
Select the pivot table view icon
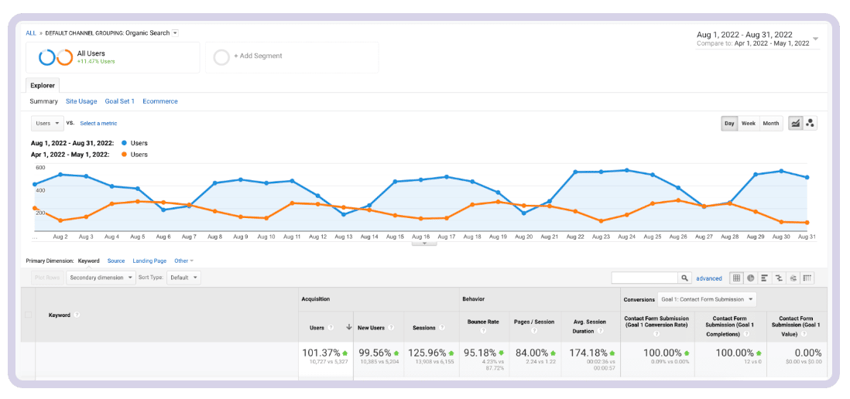[807, 278]
